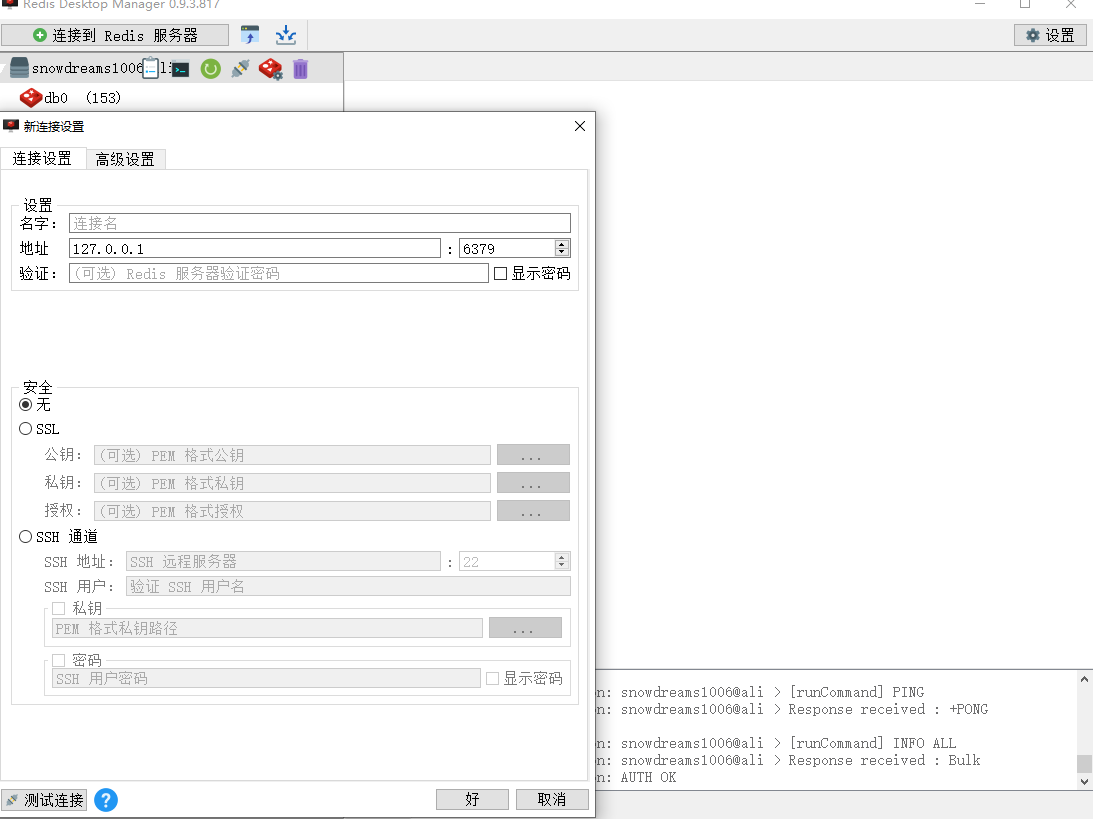
Task: Open the 连接设置 tab
Action: click(42, 159)
